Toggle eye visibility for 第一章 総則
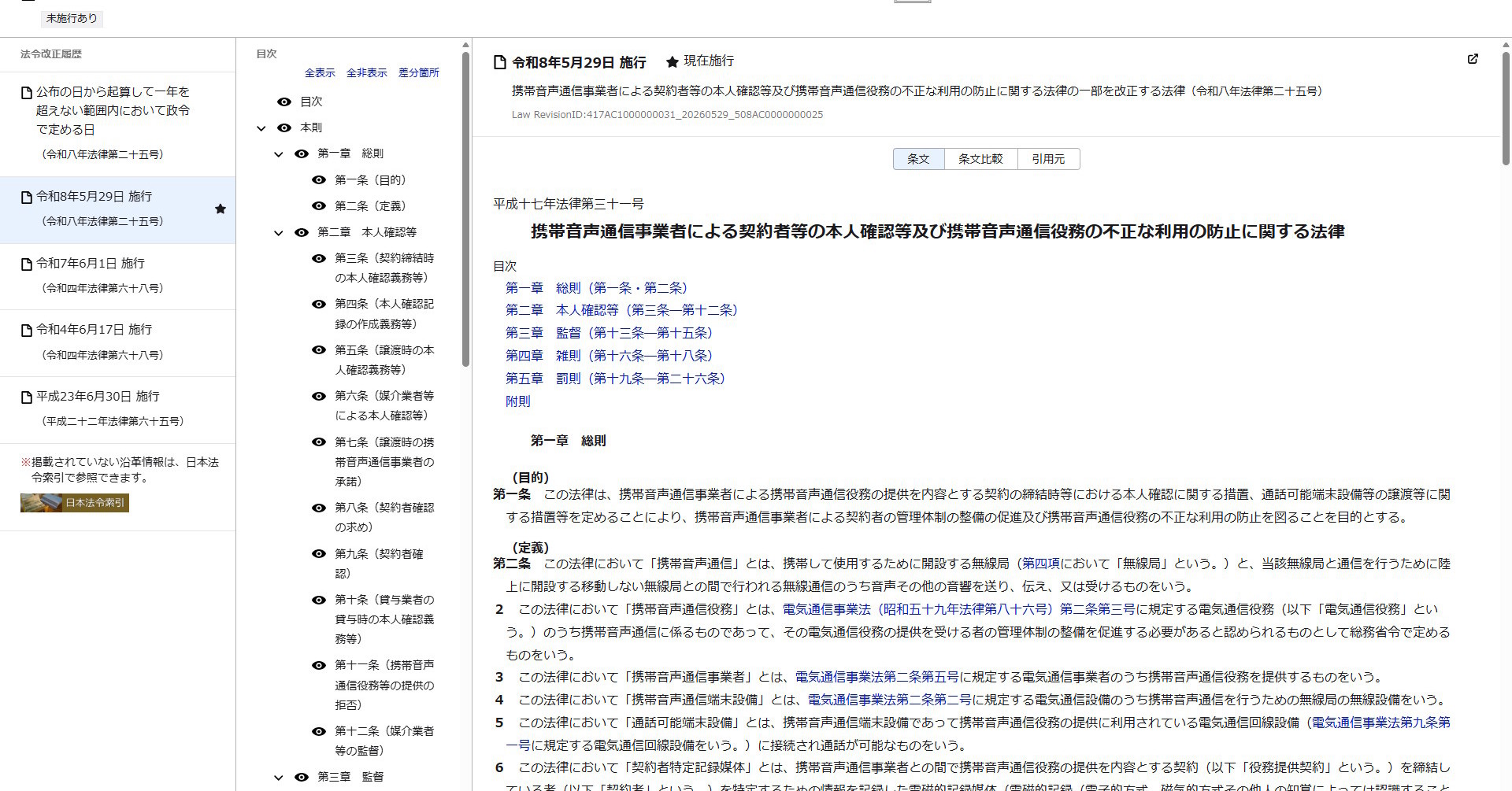This screenshot has width=1512, height=791. tap(302, 153)
